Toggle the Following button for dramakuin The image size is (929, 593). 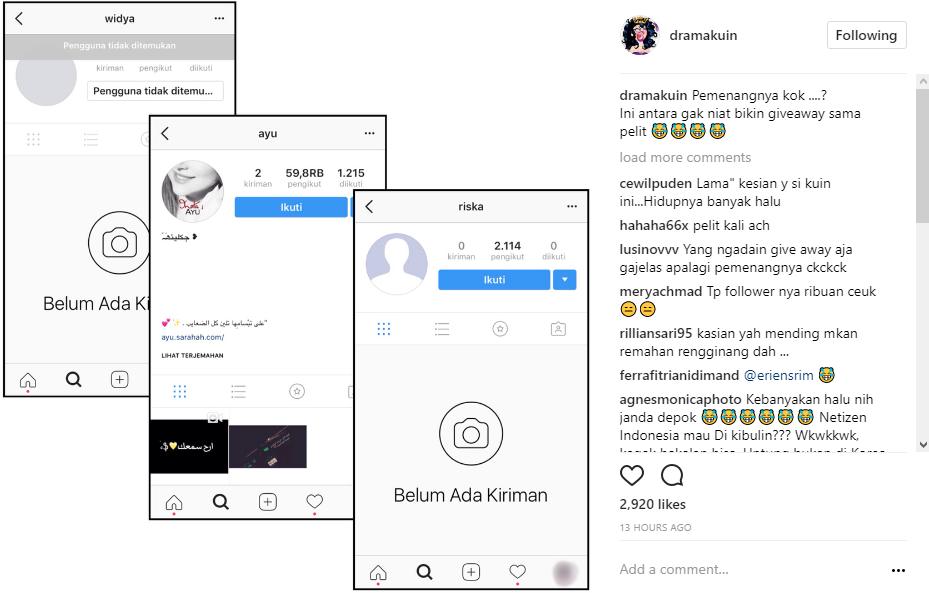[x=866, y=36]
